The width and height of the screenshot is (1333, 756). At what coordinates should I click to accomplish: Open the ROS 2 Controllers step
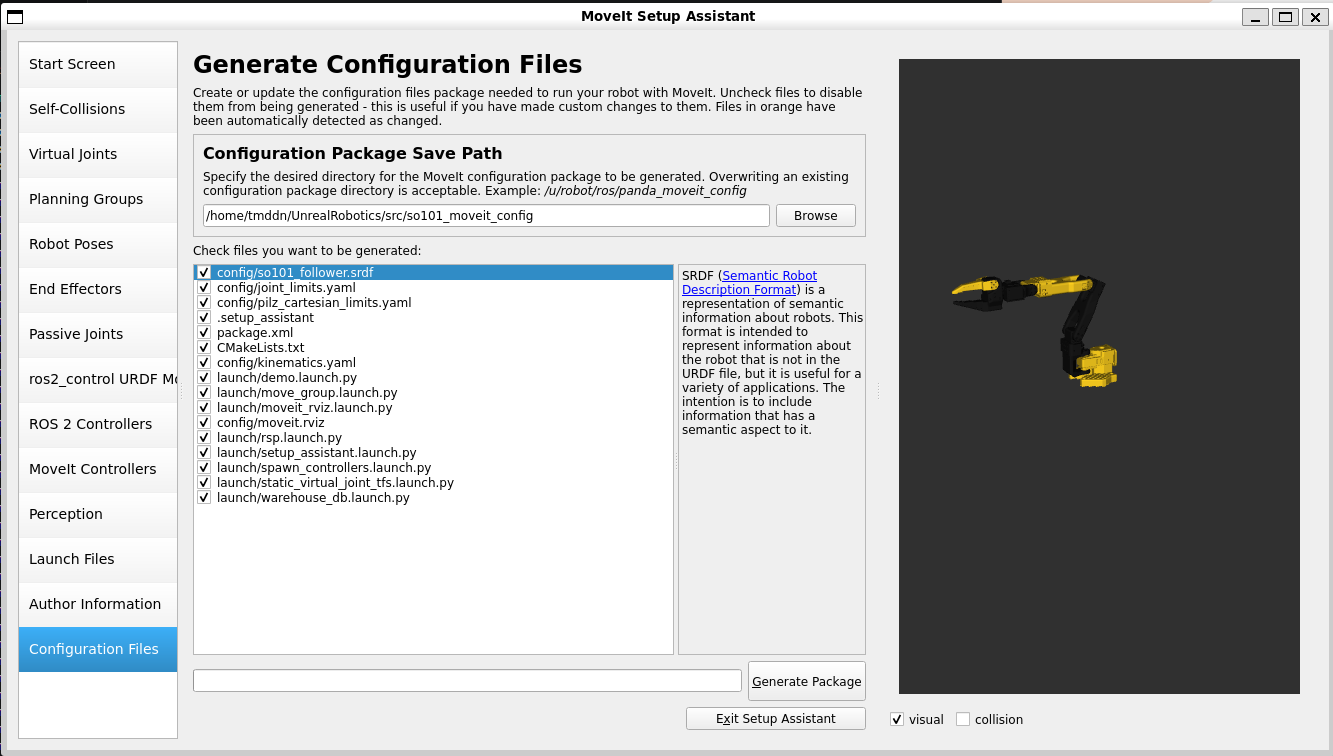(x=98, y=424)
